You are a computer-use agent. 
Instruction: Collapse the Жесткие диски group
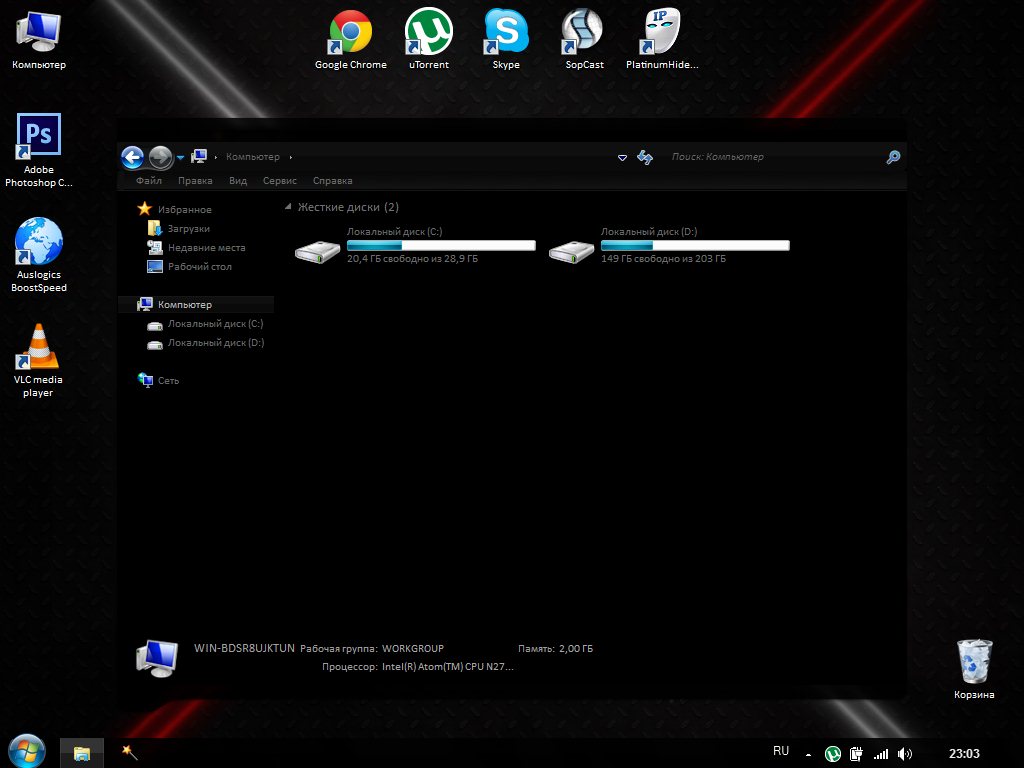click(288, 207)
